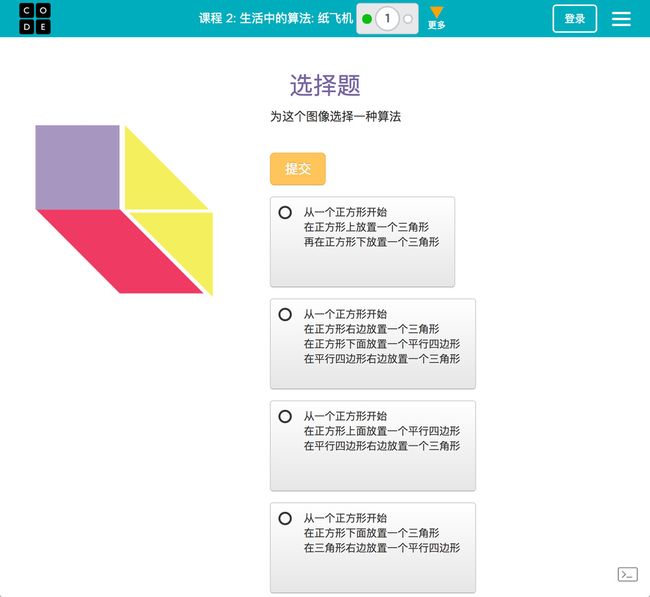Submit answer with 提交 button
This screenshot has height=597, width=650.
(x=298, y=169)
